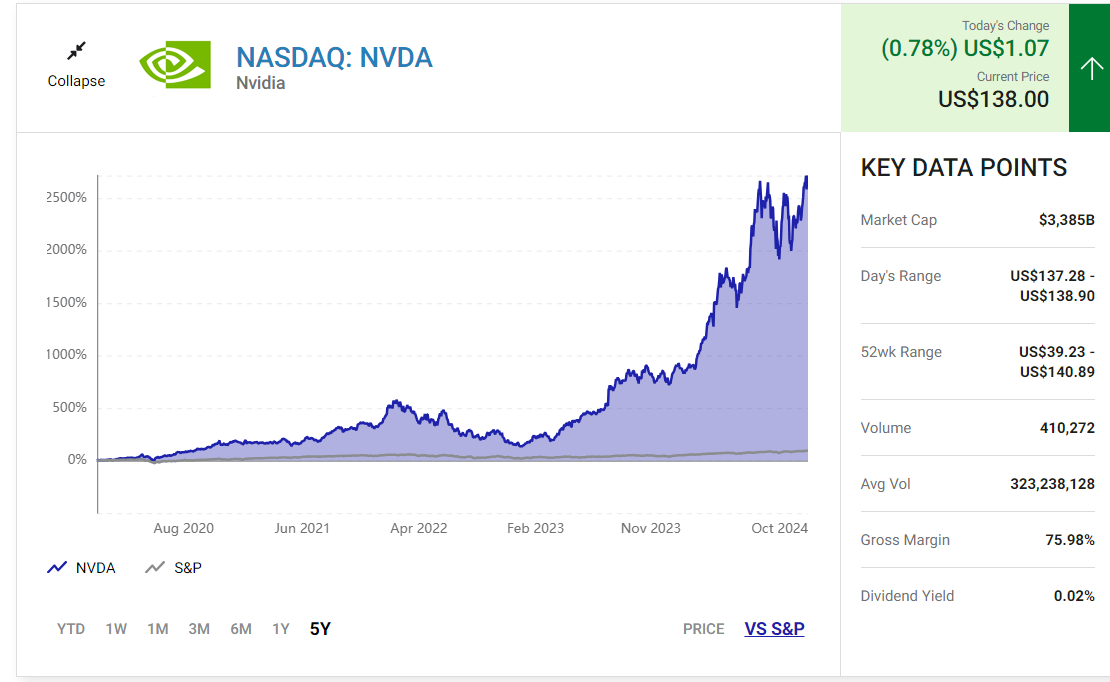
Task: Click the Feb 2023 axis label
Action: click(535, 528)
